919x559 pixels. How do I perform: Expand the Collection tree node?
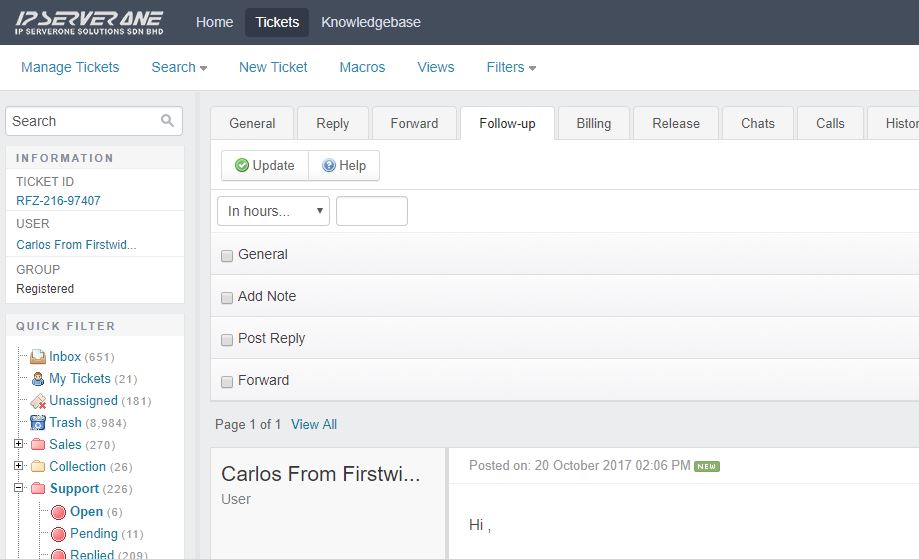18,466
